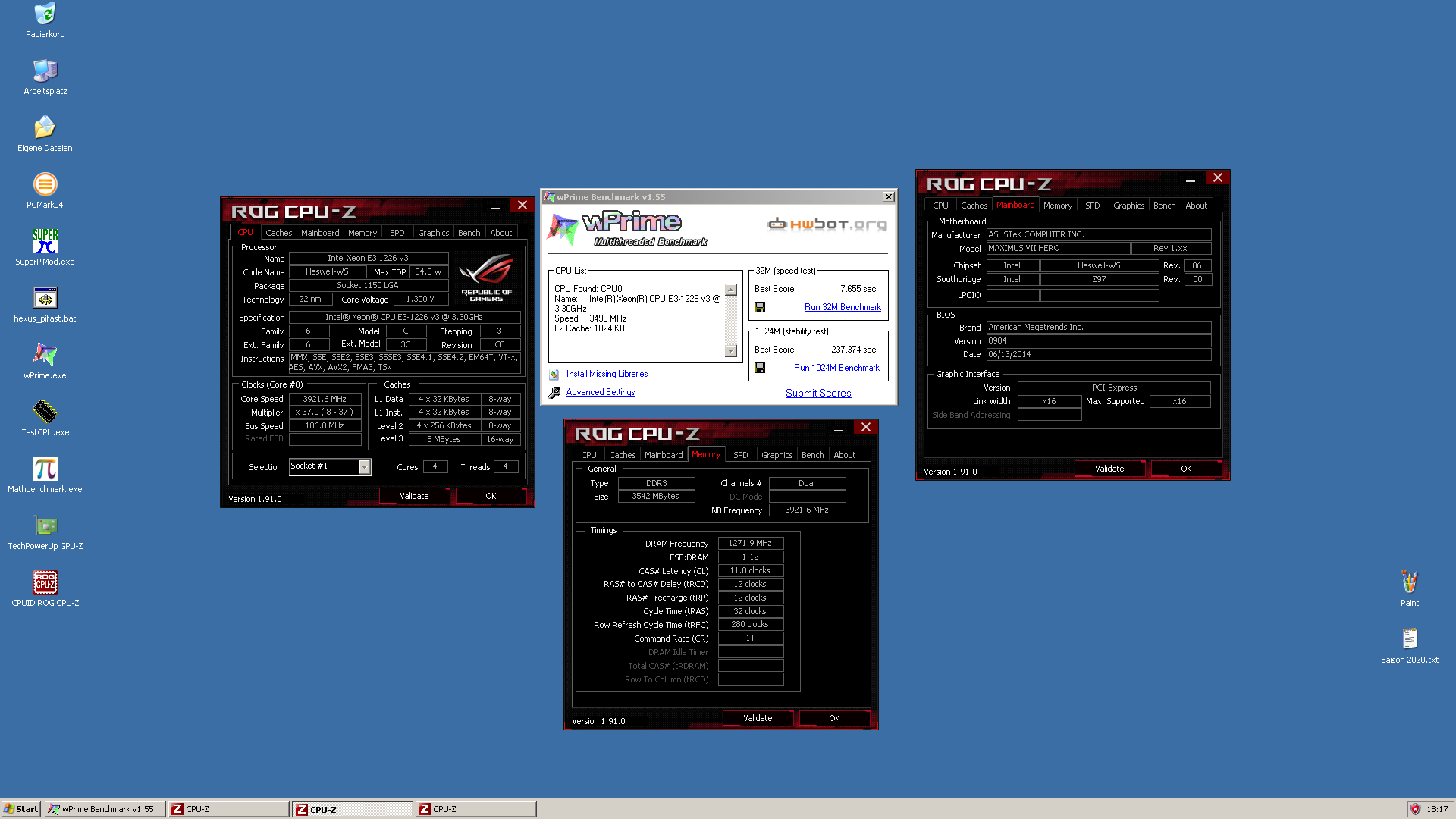Open the Eigene Dateien folder icon

pyautogui.click(x=45, y=127)
